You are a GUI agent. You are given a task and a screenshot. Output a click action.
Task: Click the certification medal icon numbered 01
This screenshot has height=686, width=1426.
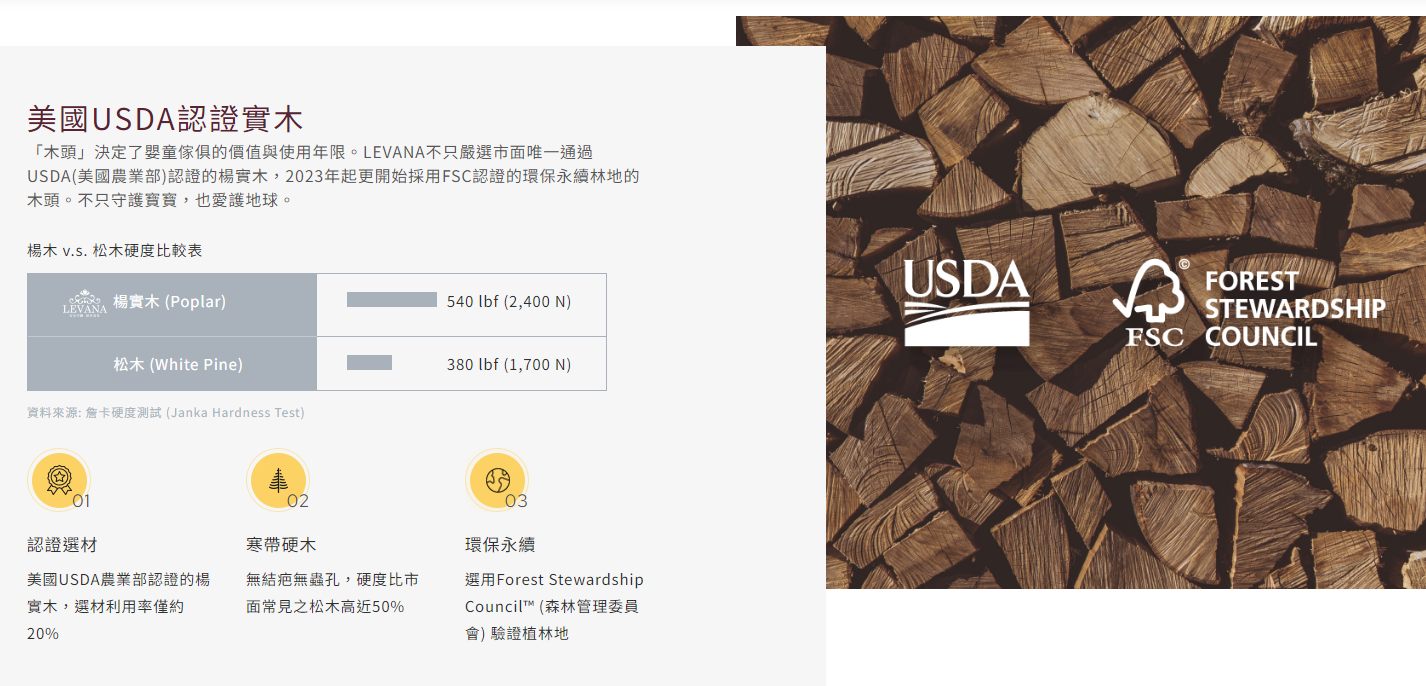pos(59,480)
